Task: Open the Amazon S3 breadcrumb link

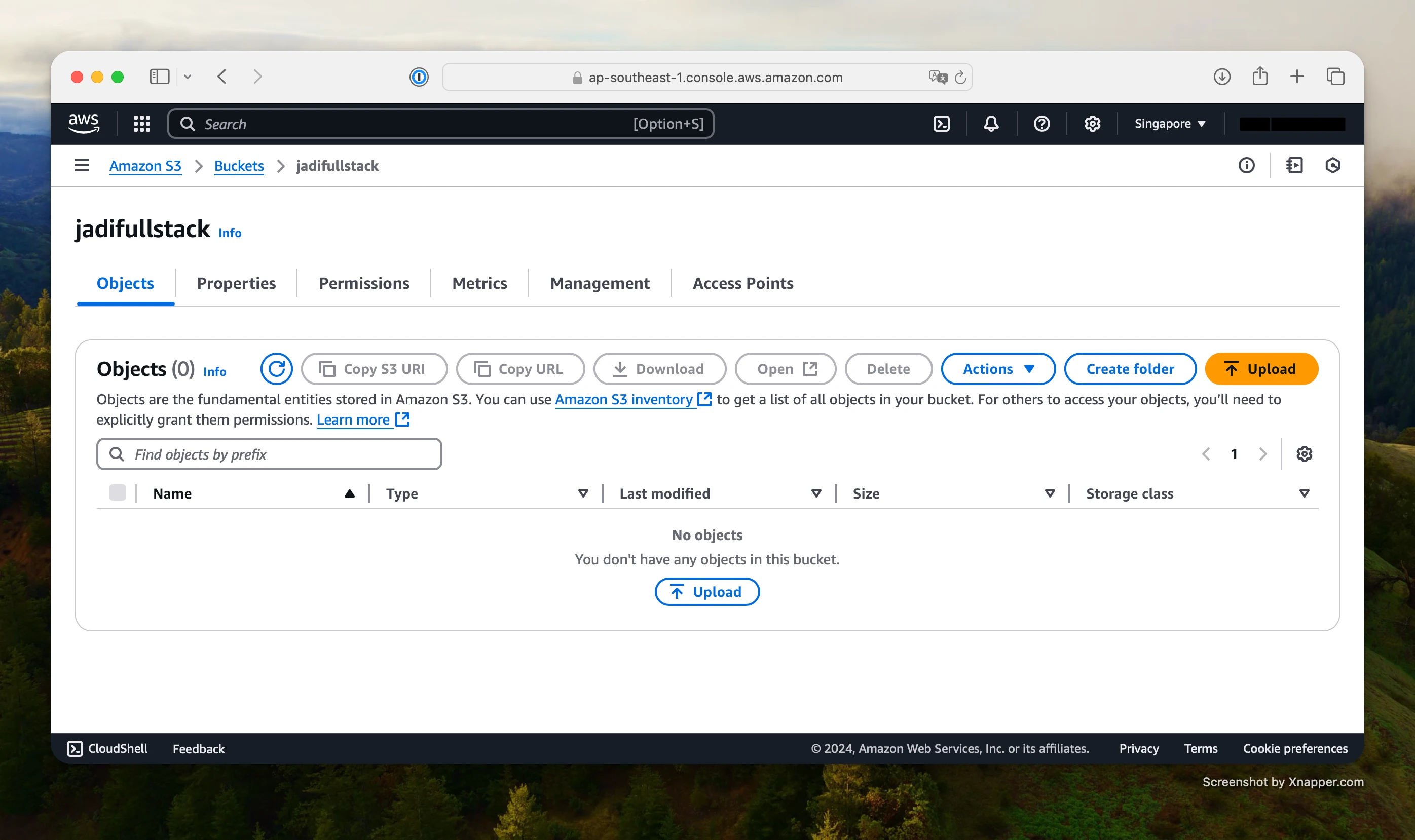Action: tap(145, 165)
